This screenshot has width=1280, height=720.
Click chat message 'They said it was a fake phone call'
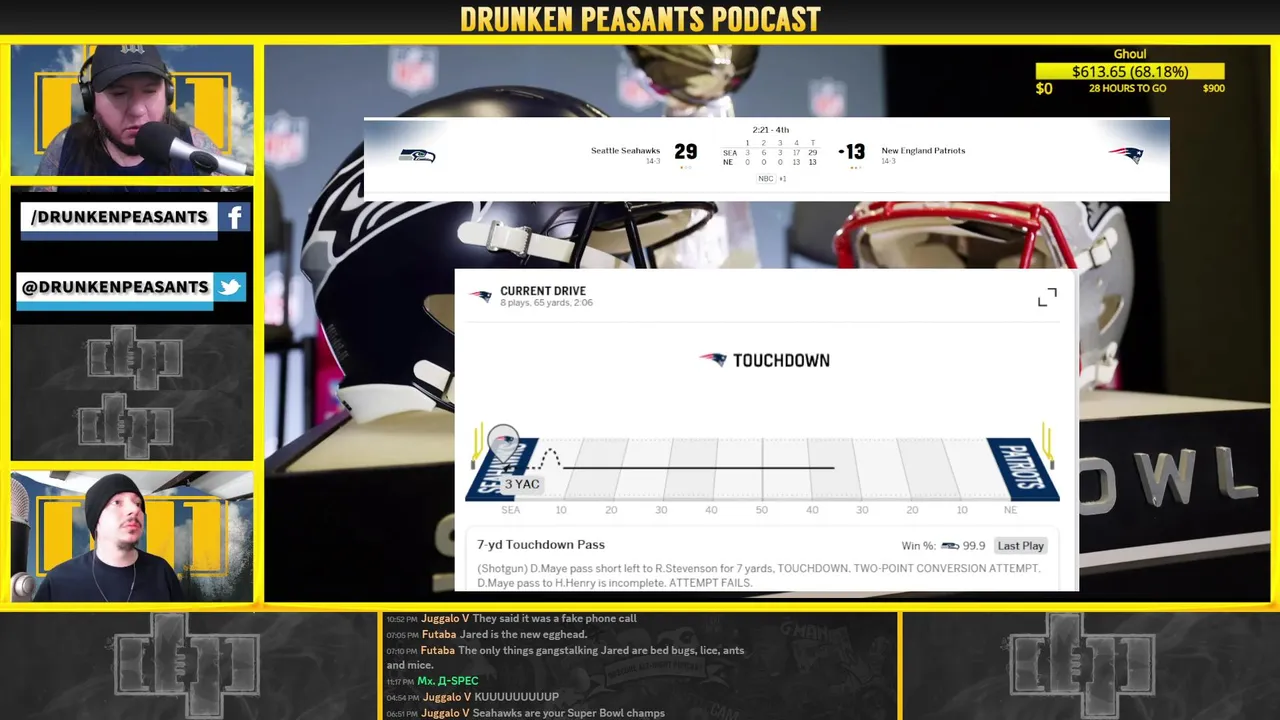[x=554, y=619]
